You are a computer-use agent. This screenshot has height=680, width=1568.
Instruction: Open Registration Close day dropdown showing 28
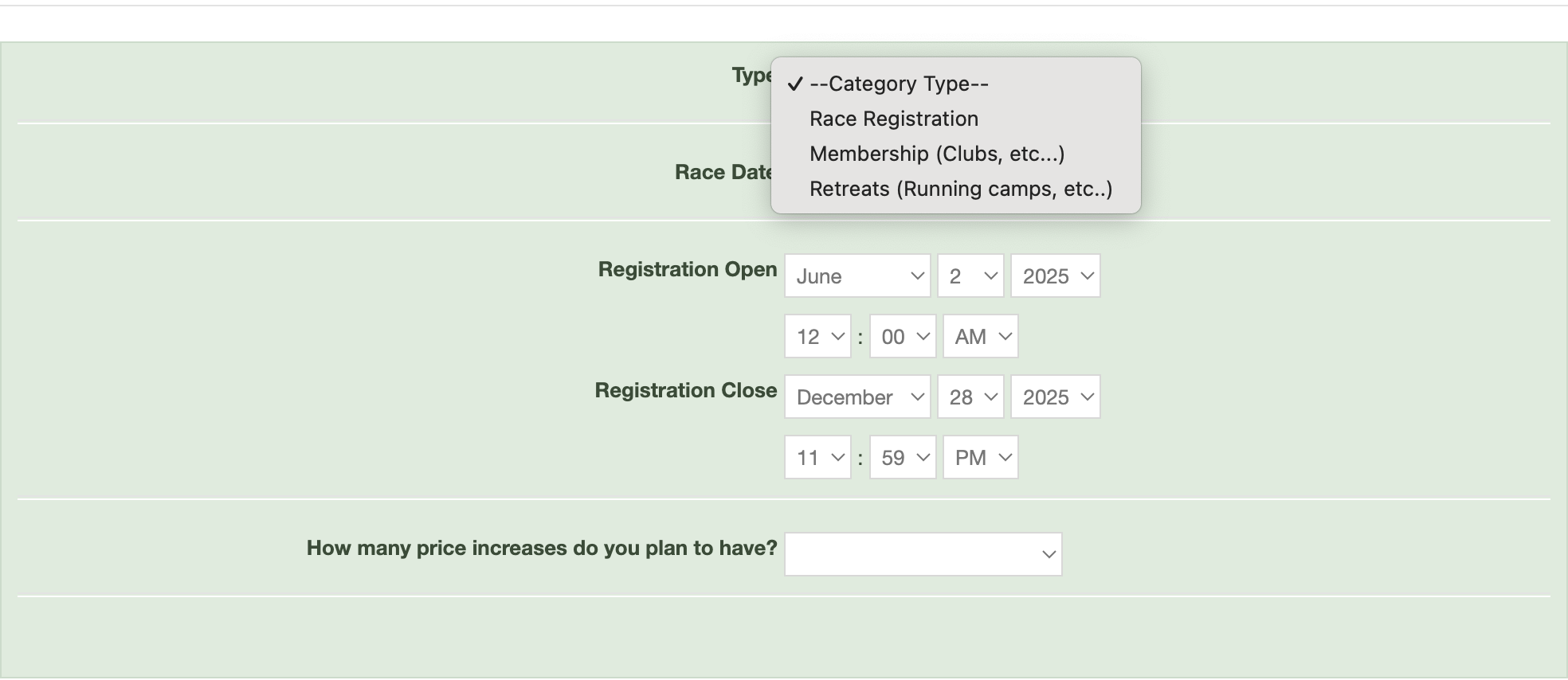[970, 397]
